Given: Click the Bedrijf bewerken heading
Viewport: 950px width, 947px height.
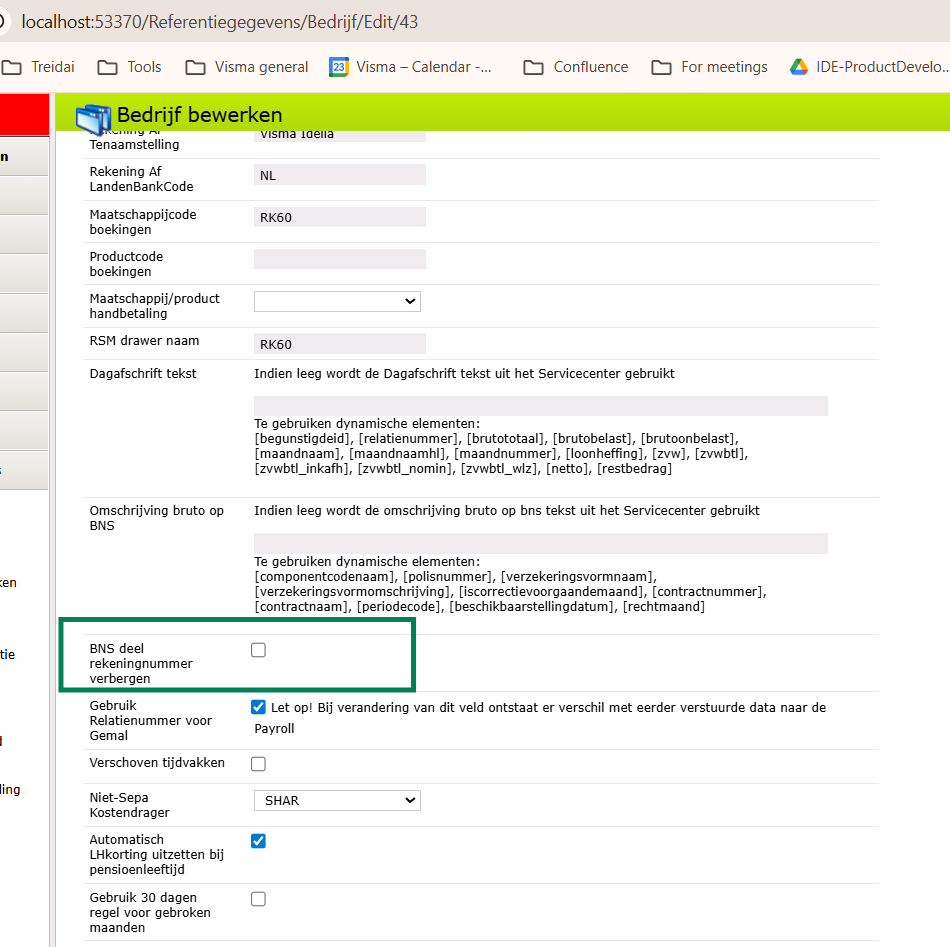Looking at the screenshot, I should [x=199, y=115].
